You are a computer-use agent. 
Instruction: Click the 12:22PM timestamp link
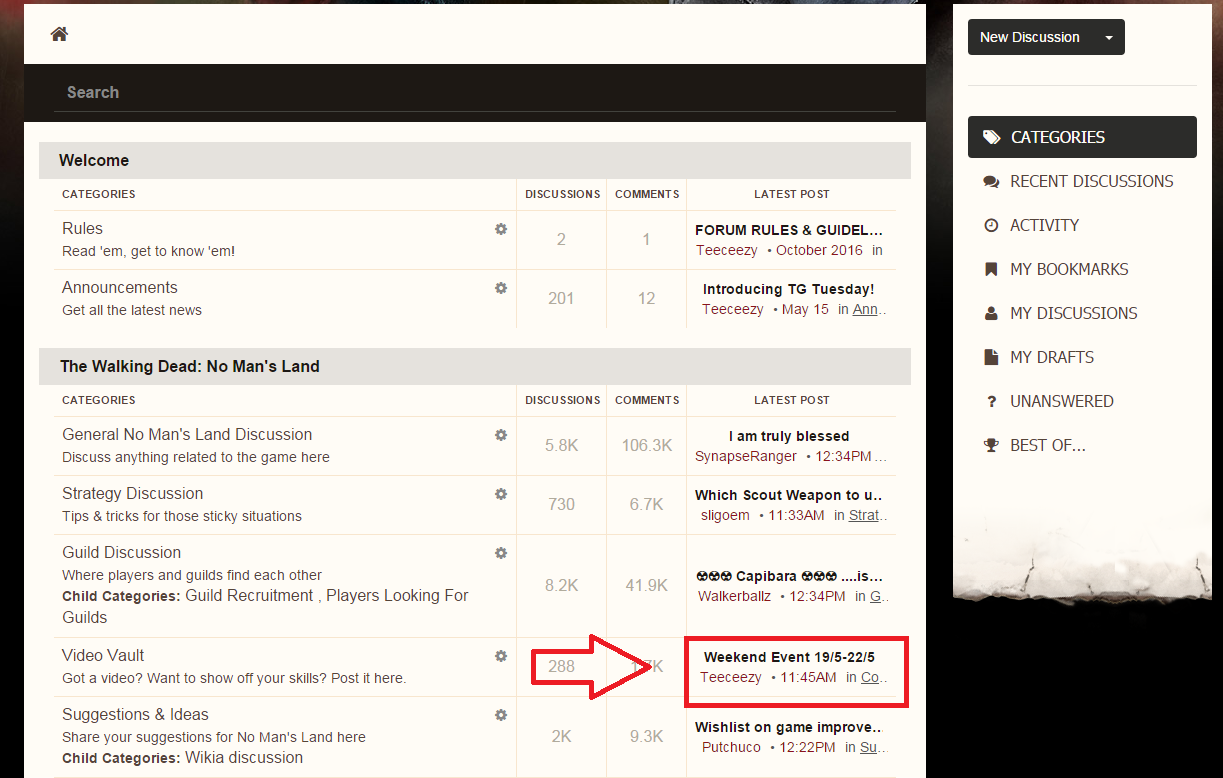point(807,747)
